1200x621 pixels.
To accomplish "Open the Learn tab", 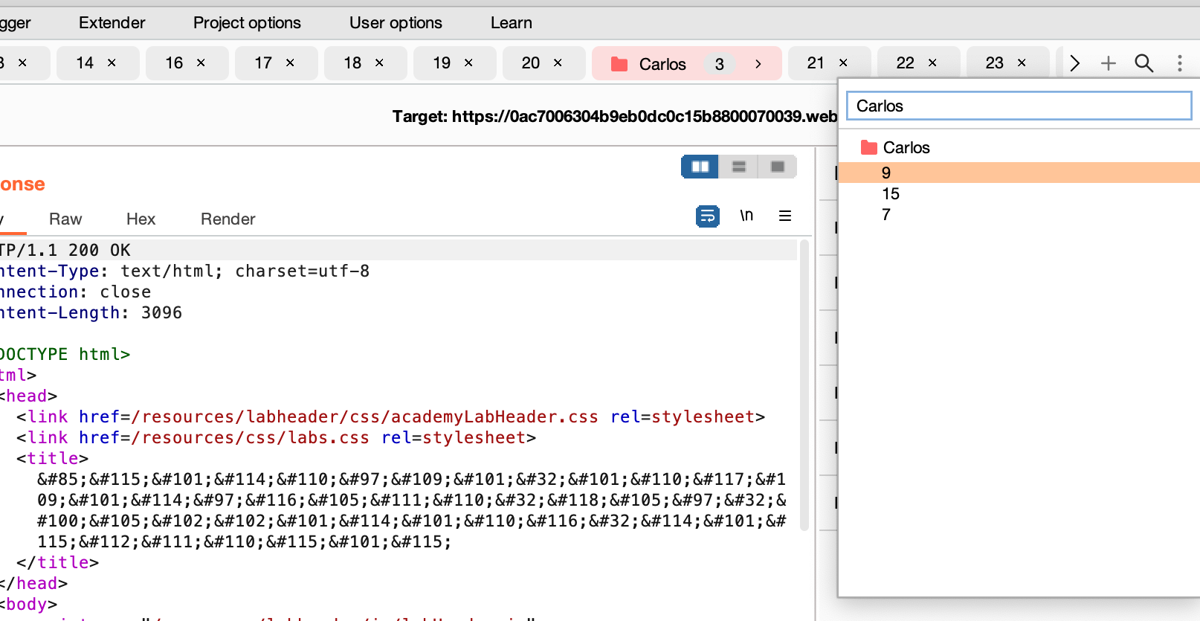I will coord(511,22).
